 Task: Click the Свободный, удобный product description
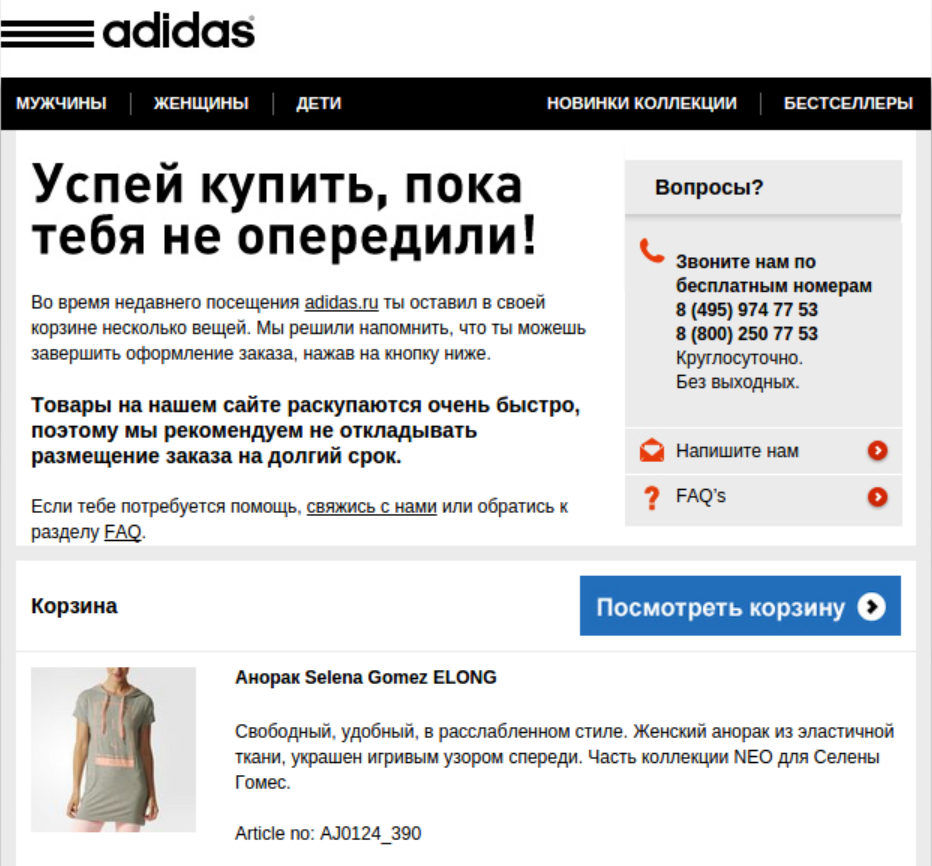click(565, 757)
